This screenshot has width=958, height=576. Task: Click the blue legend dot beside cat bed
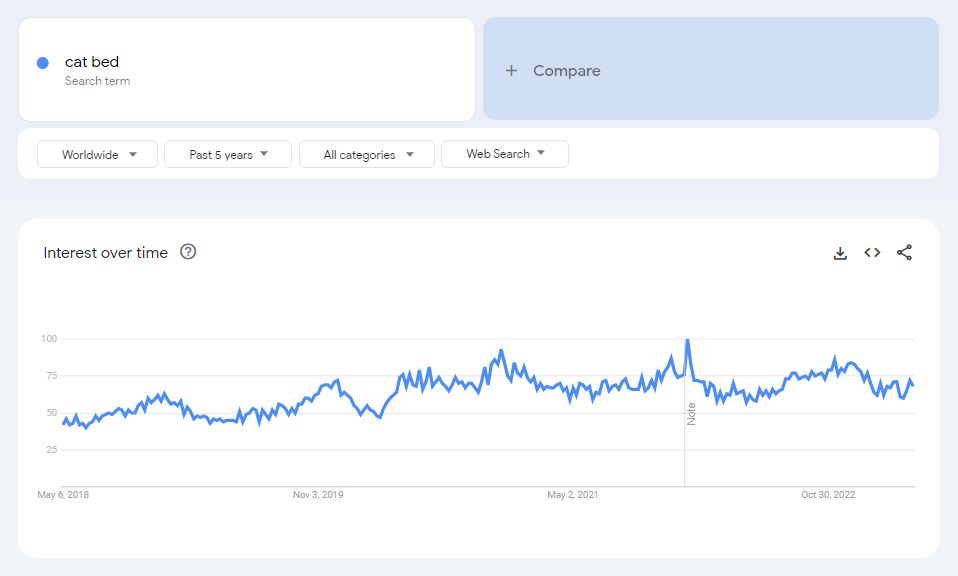(x=42, y=62)
